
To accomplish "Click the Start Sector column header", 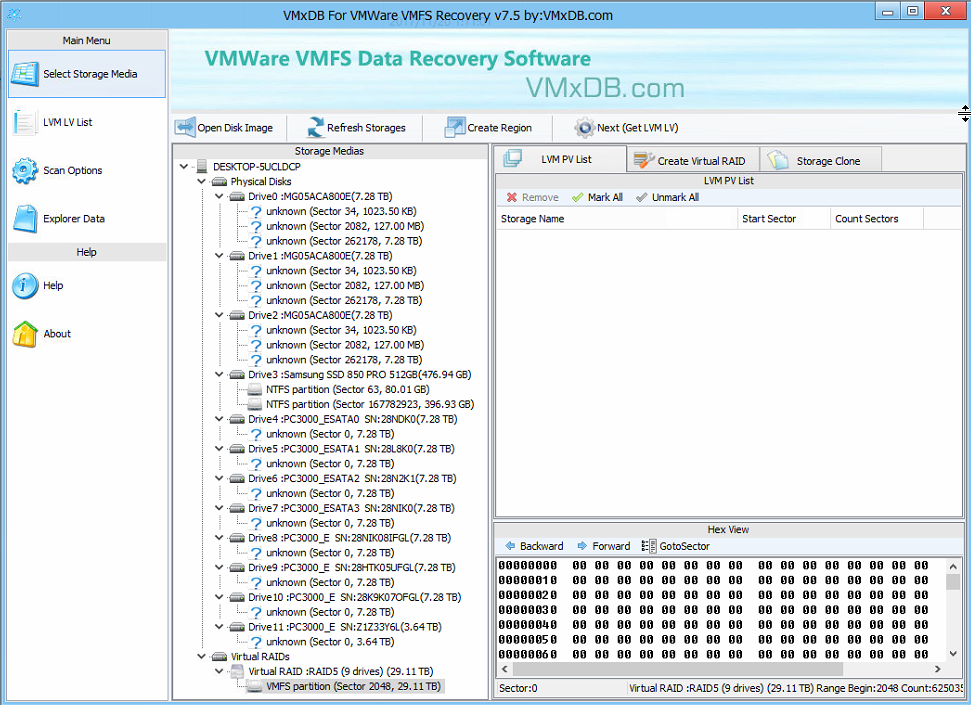I will point(783,219).
